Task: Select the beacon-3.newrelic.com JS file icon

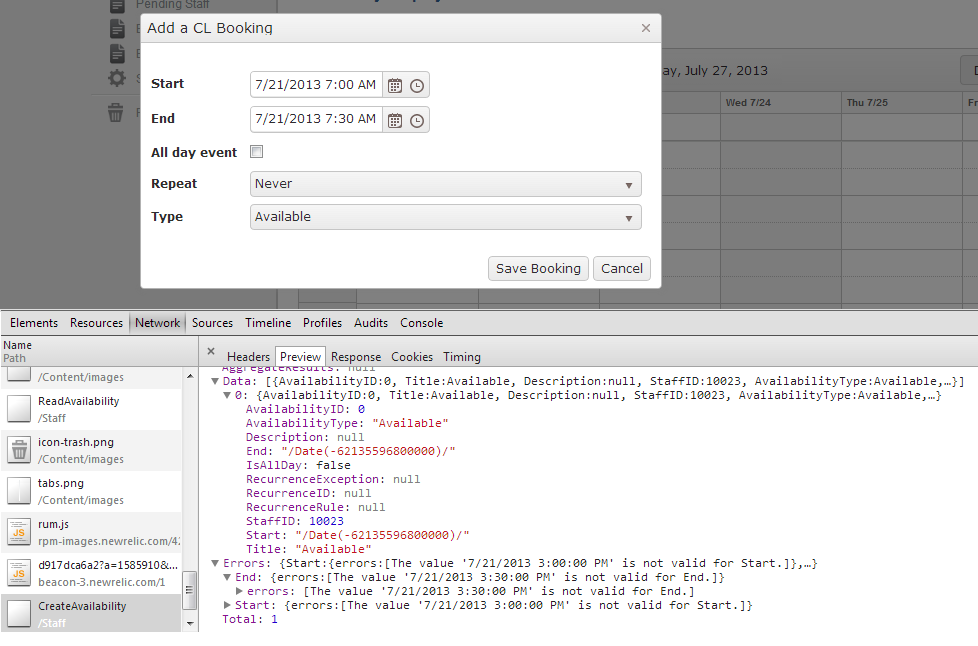Action: coord(19,573)
